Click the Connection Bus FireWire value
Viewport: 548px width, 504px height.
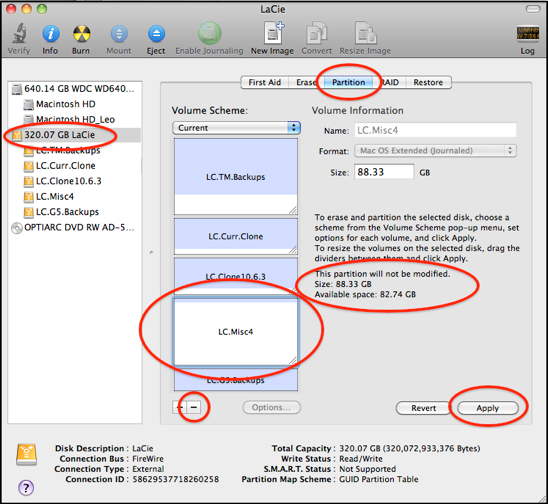148,459
